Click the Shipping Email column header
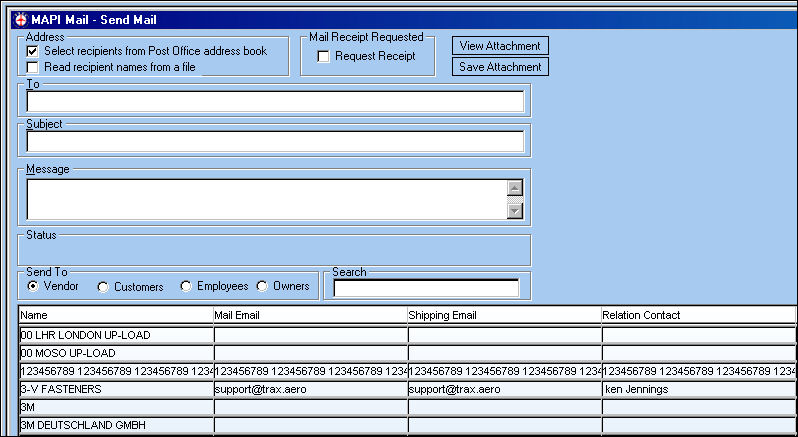The height and width of the screenshot is (437, 798). 504,315
